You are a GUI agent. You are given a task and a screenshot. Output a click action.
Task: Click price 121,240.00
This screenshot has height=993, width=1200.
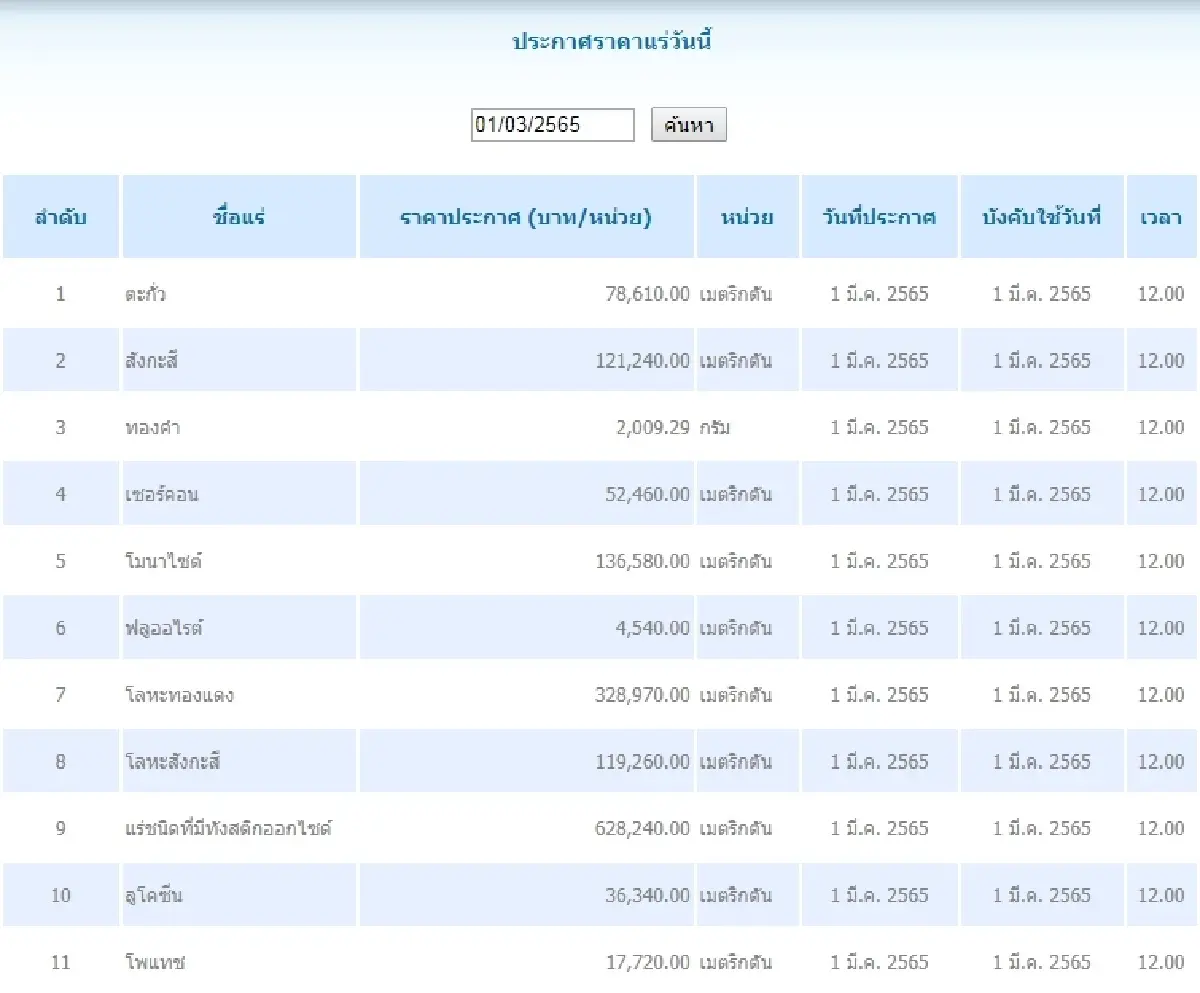tap(642, 361)
